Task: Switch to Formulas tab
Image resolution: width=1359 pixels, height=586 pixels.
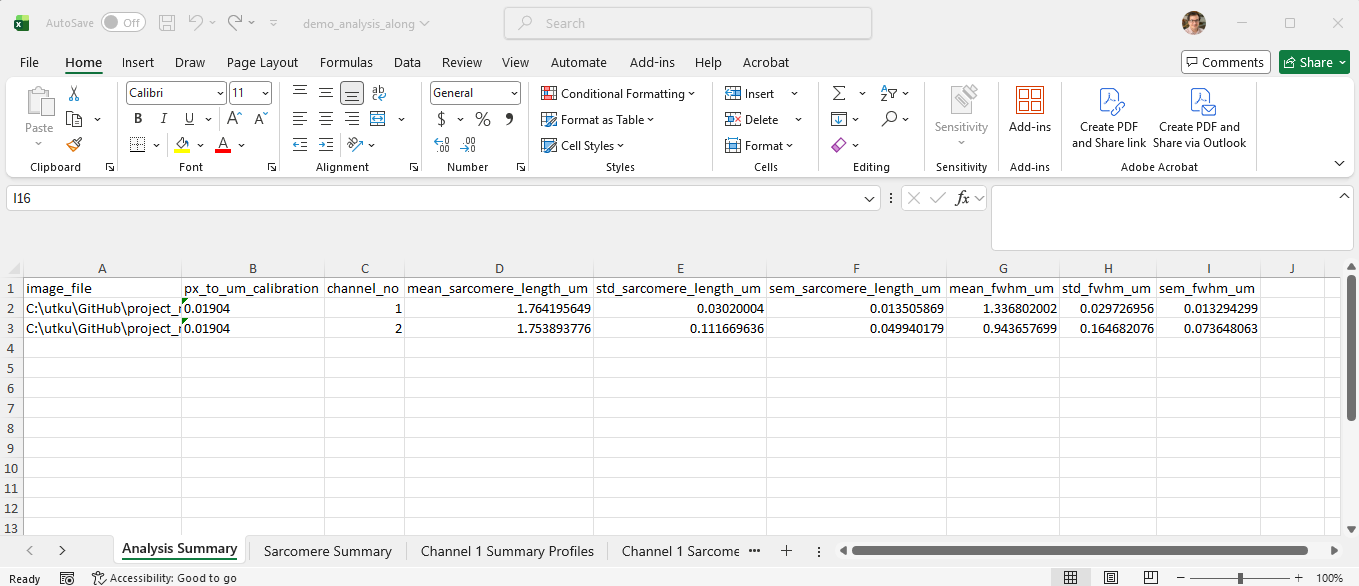Action: click(x=346, y=62)
